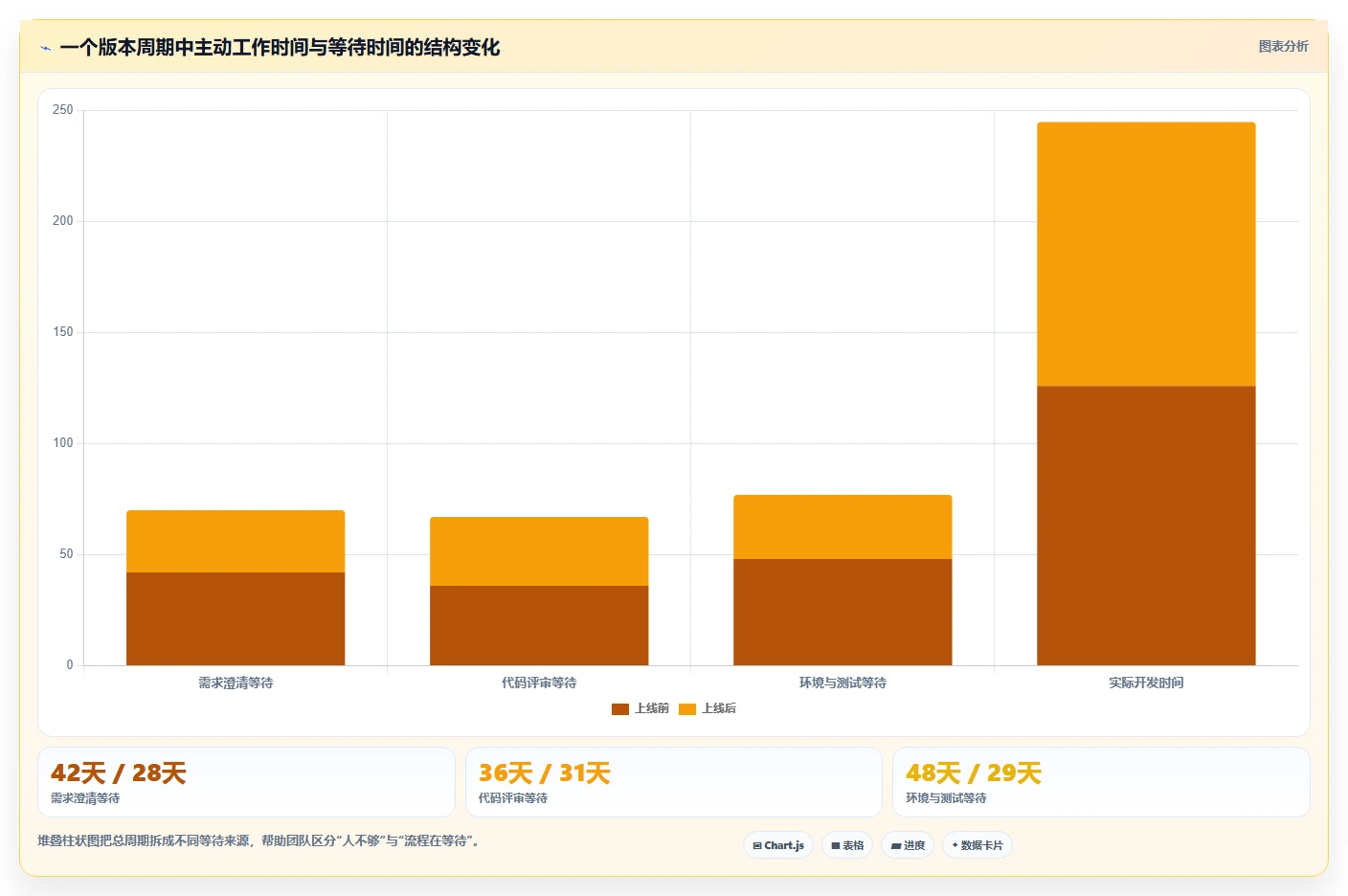Screen dimensions: 1348x896
Task: Click the 100 y-axis tick label
Action: click(x=62, y=443)
